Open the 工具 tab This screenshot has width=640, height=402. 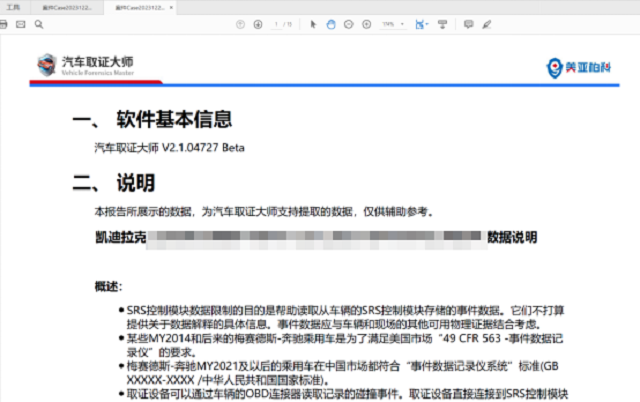[13, 7]
